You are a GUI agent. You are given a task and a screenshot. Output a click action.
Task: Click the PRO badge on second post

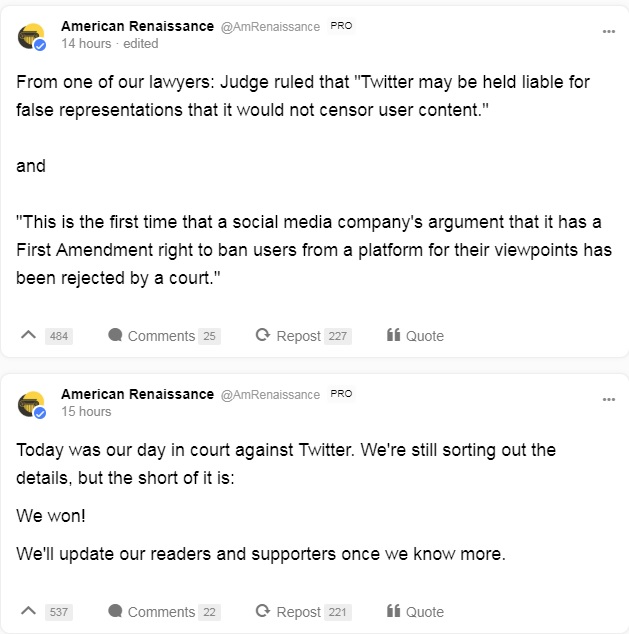click(x=341, y=394)
